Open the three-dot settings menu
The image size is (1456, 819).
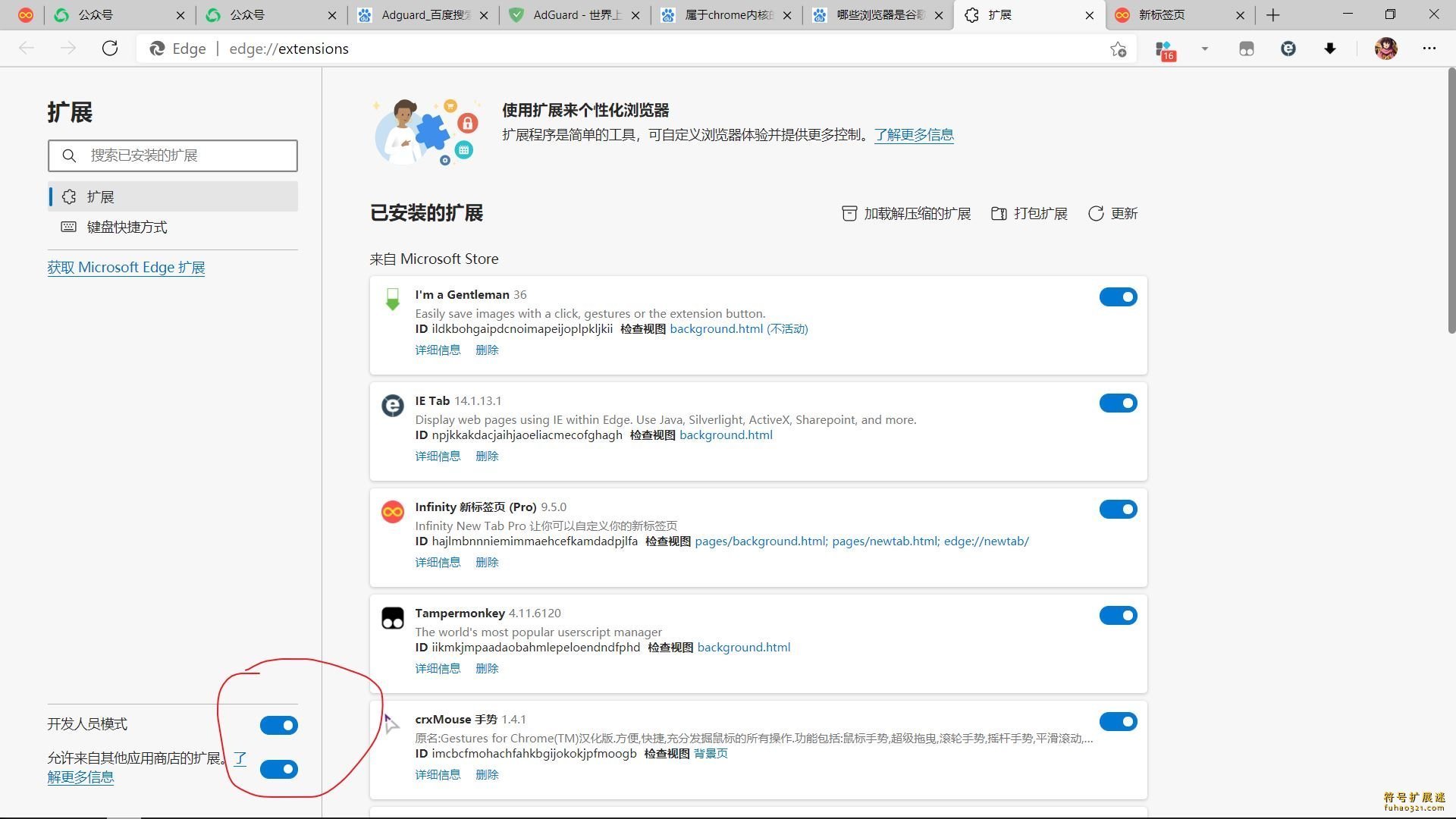point(1429,49)
